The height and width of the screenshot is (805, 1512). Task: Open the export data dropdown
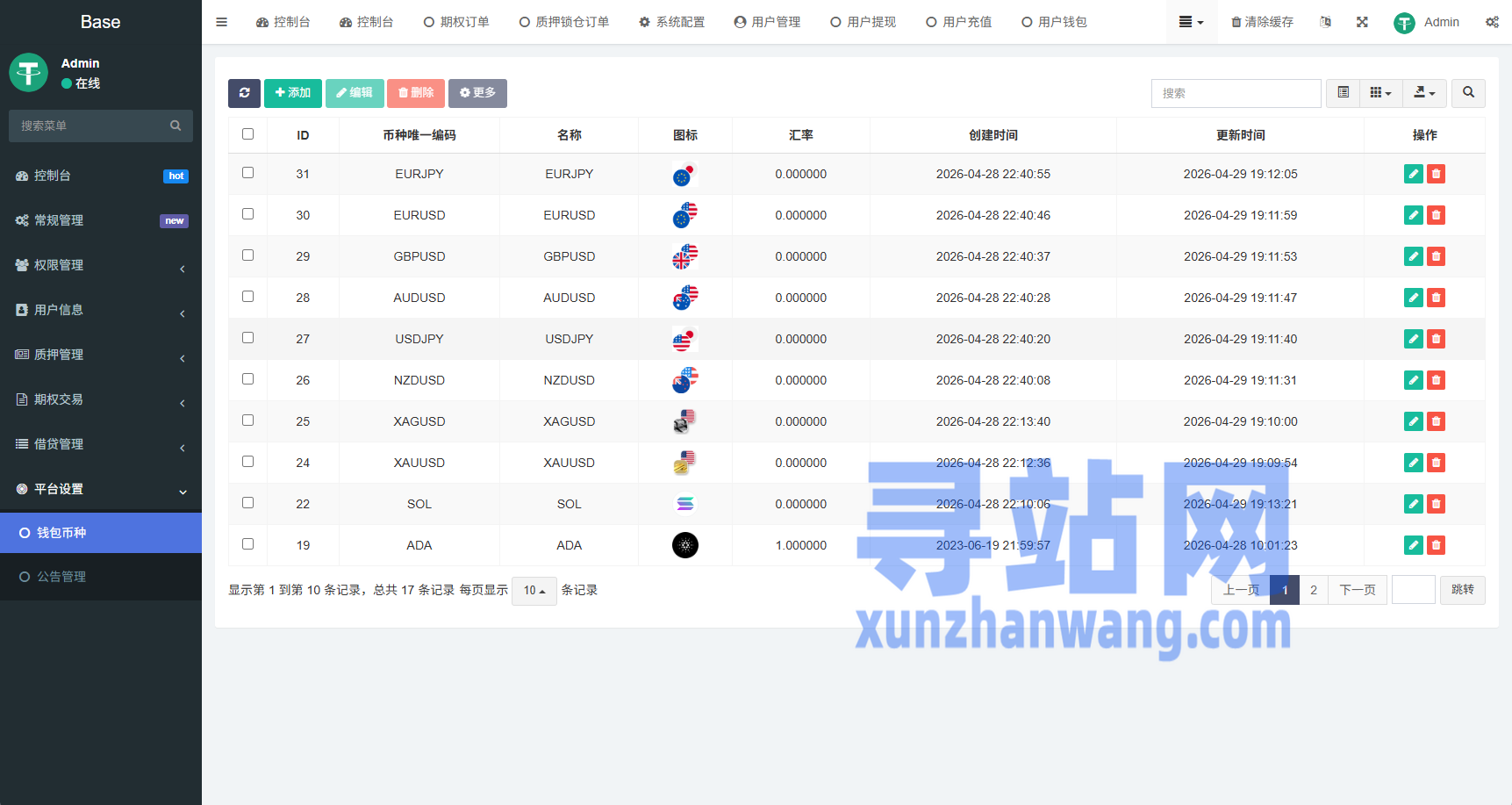(1424, 93)
